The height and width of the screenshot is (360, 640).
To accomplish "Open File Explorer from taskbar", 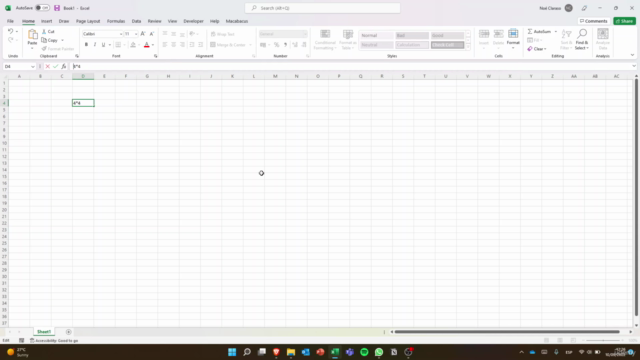I will click(291, 352).
